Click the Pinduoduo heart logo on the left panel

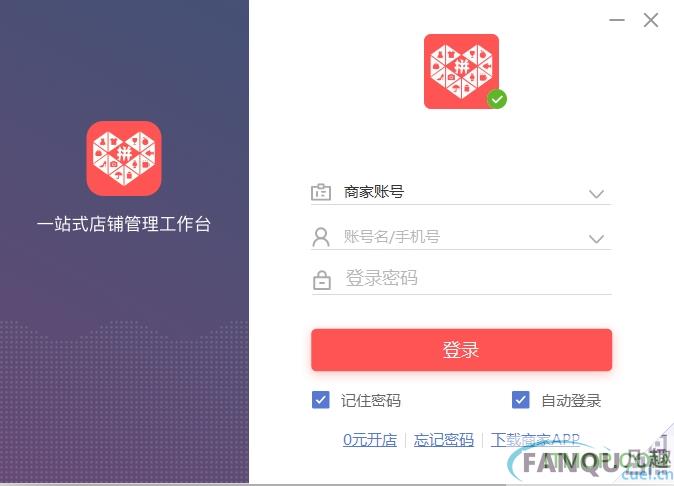124,159
